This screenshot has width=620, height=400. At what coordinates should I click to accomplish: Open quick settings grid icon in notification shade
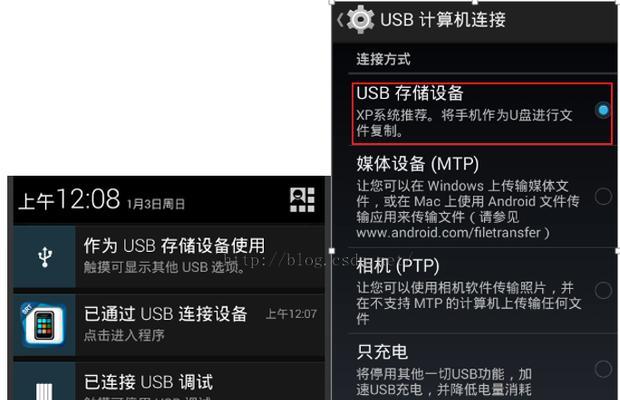coord(302,200)
